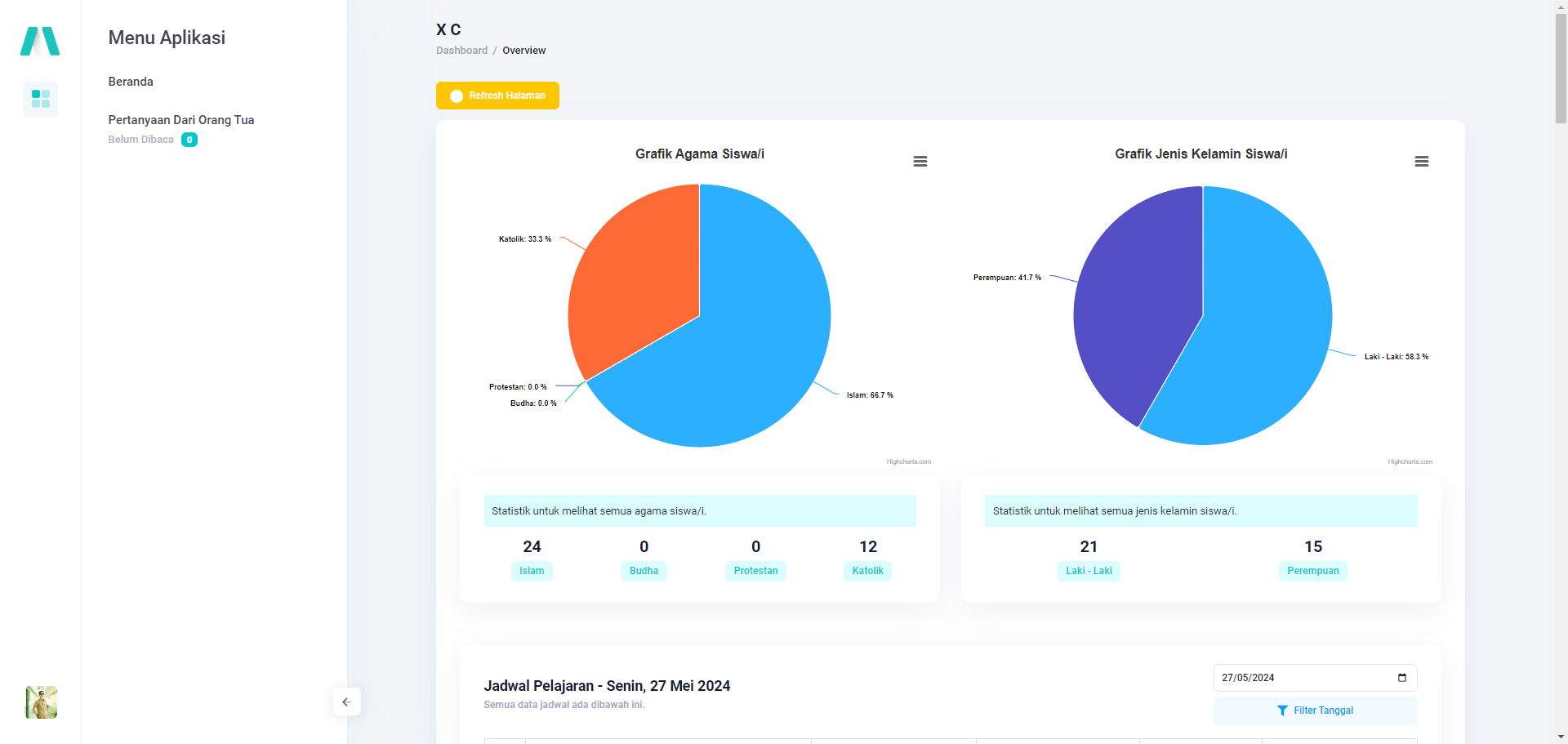The height and width of the screenshot is (744, 1568).
Task: Collapse the sidebar with the arrow button
Action: point(346,702)
